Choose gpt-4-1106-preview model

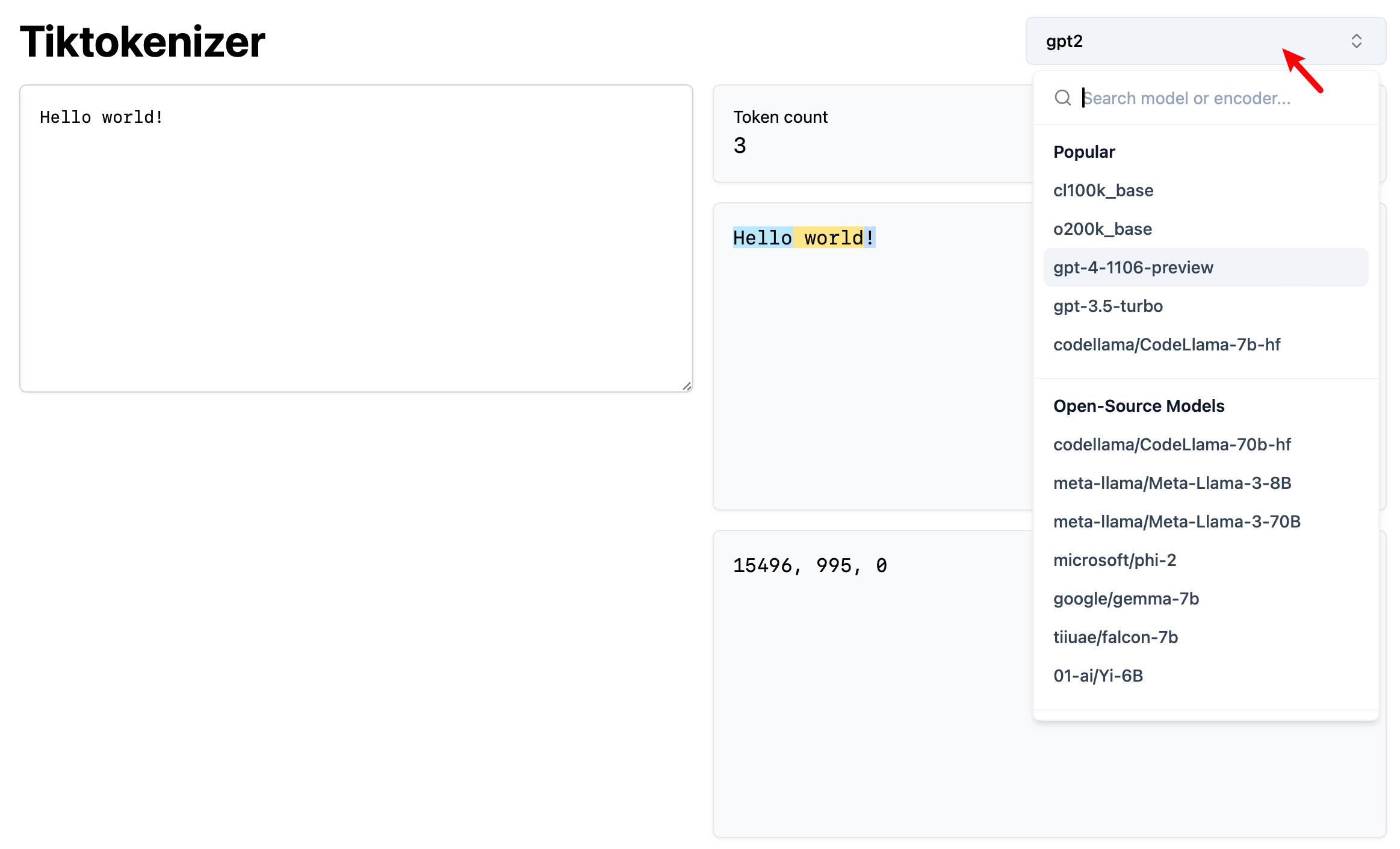click(x=1133, y=267)
